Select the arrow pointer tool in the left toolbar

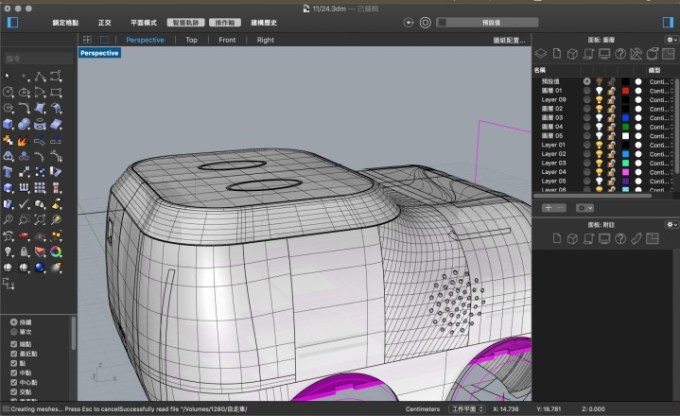pos(7,76)
